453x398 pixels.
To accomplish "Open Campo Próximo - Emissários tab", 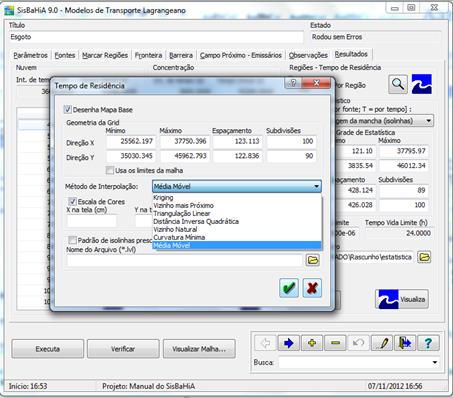I will (241, 55).
